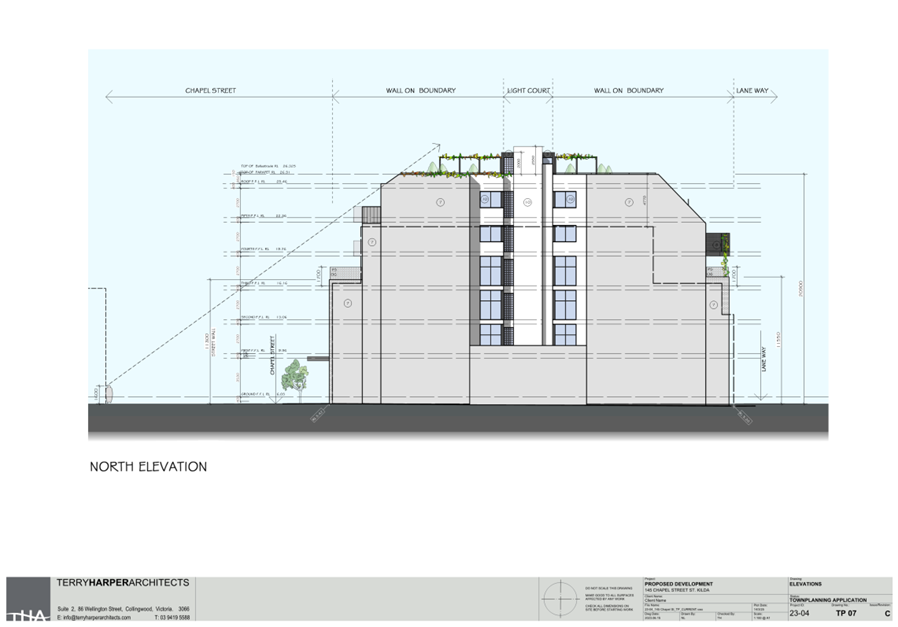
Task: Select the NORTH ELEVATION drawing title
Action: 148,467
